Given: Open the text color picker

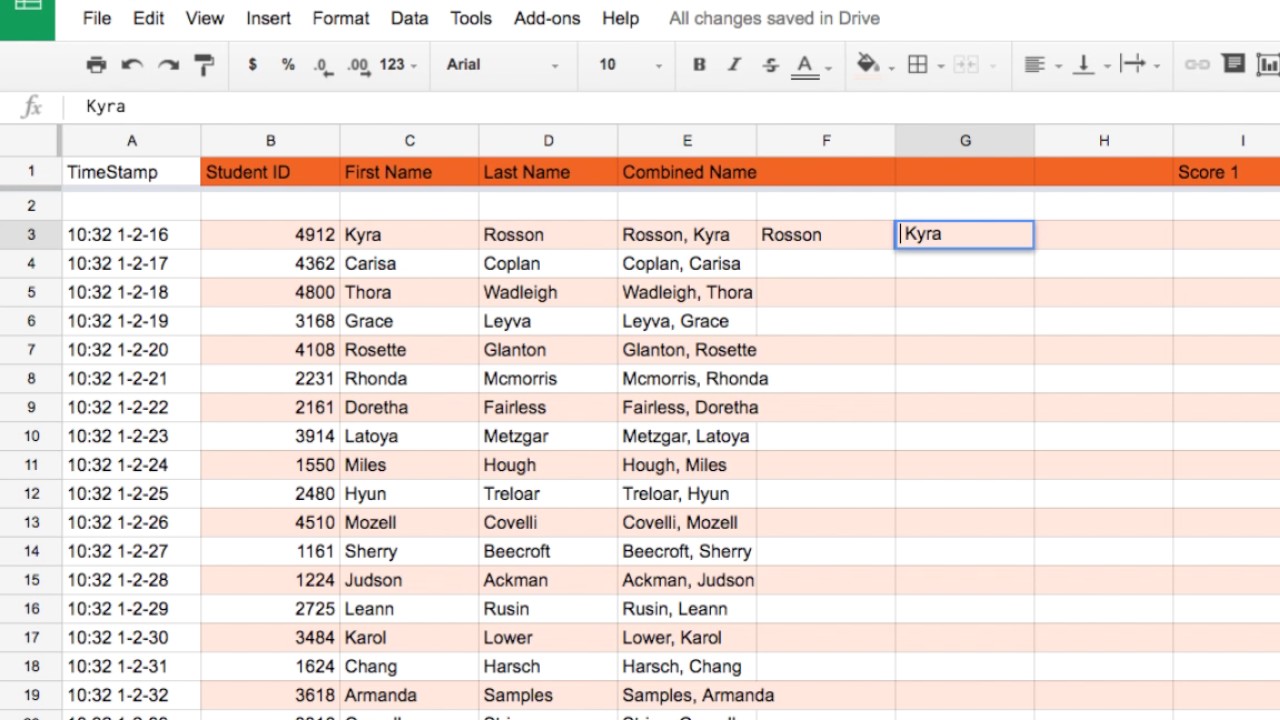Looking at the screenshot, I should point(810,65).
